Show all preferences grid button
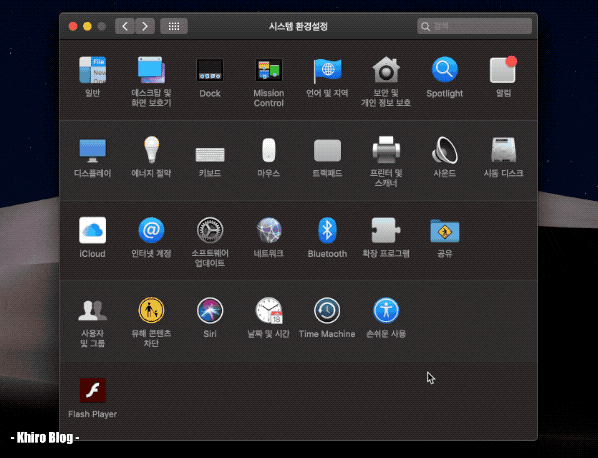The width and height of the screenshot is (598, 458). click(x=174, y=26)
